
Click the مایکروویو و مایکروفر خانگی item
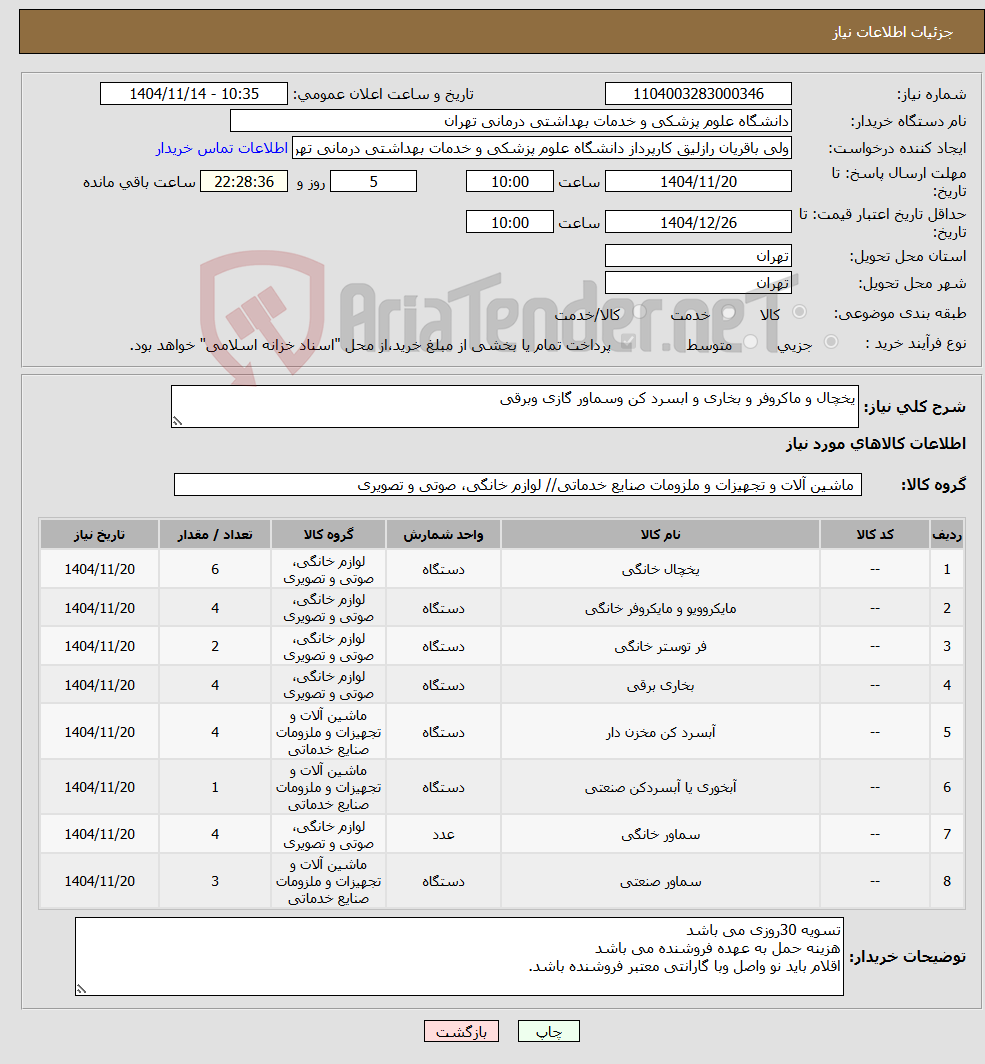[x=660, y=608]
